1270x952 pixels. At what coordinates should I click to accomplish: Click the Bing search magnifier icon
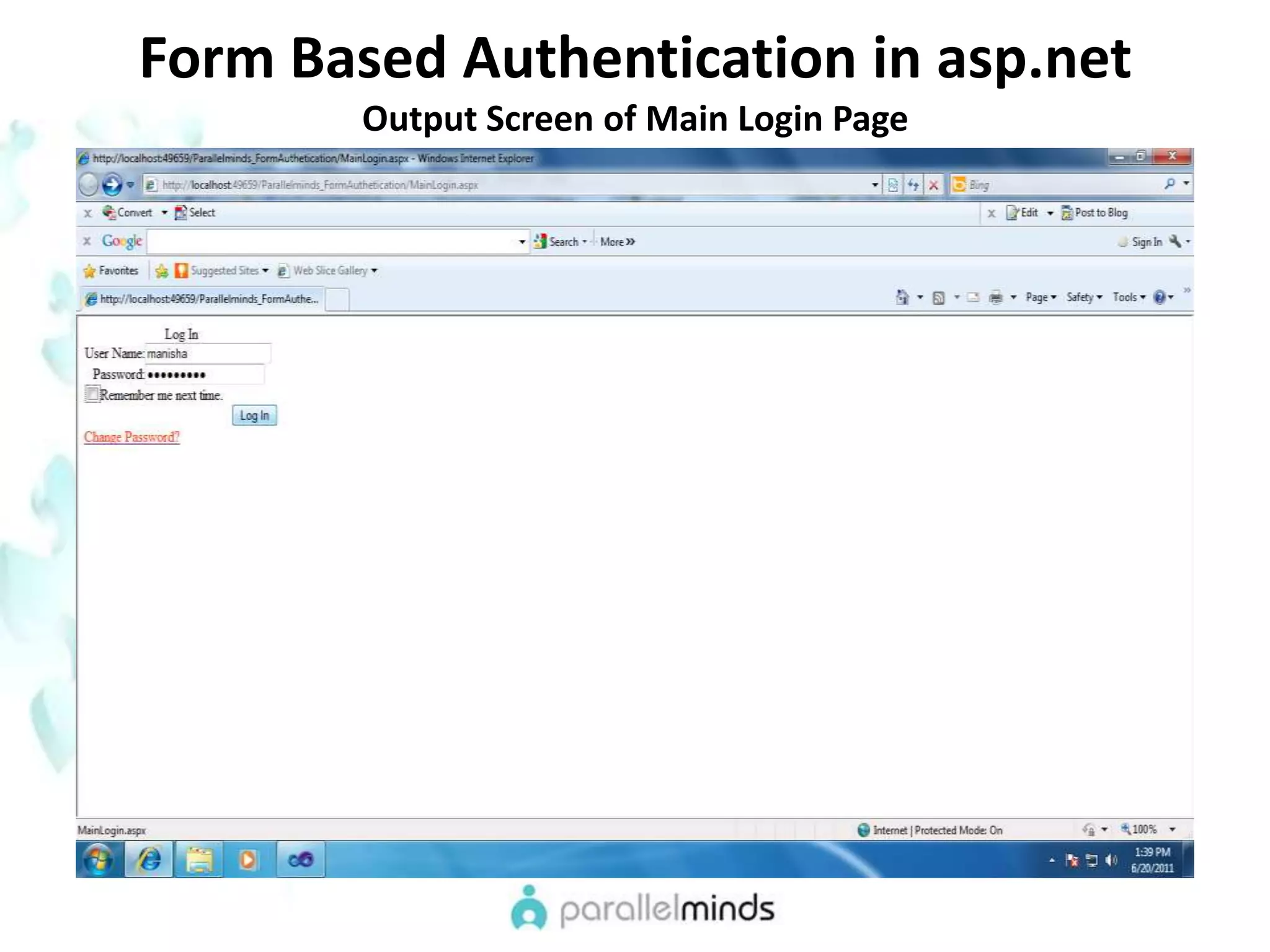[1170, 183]
